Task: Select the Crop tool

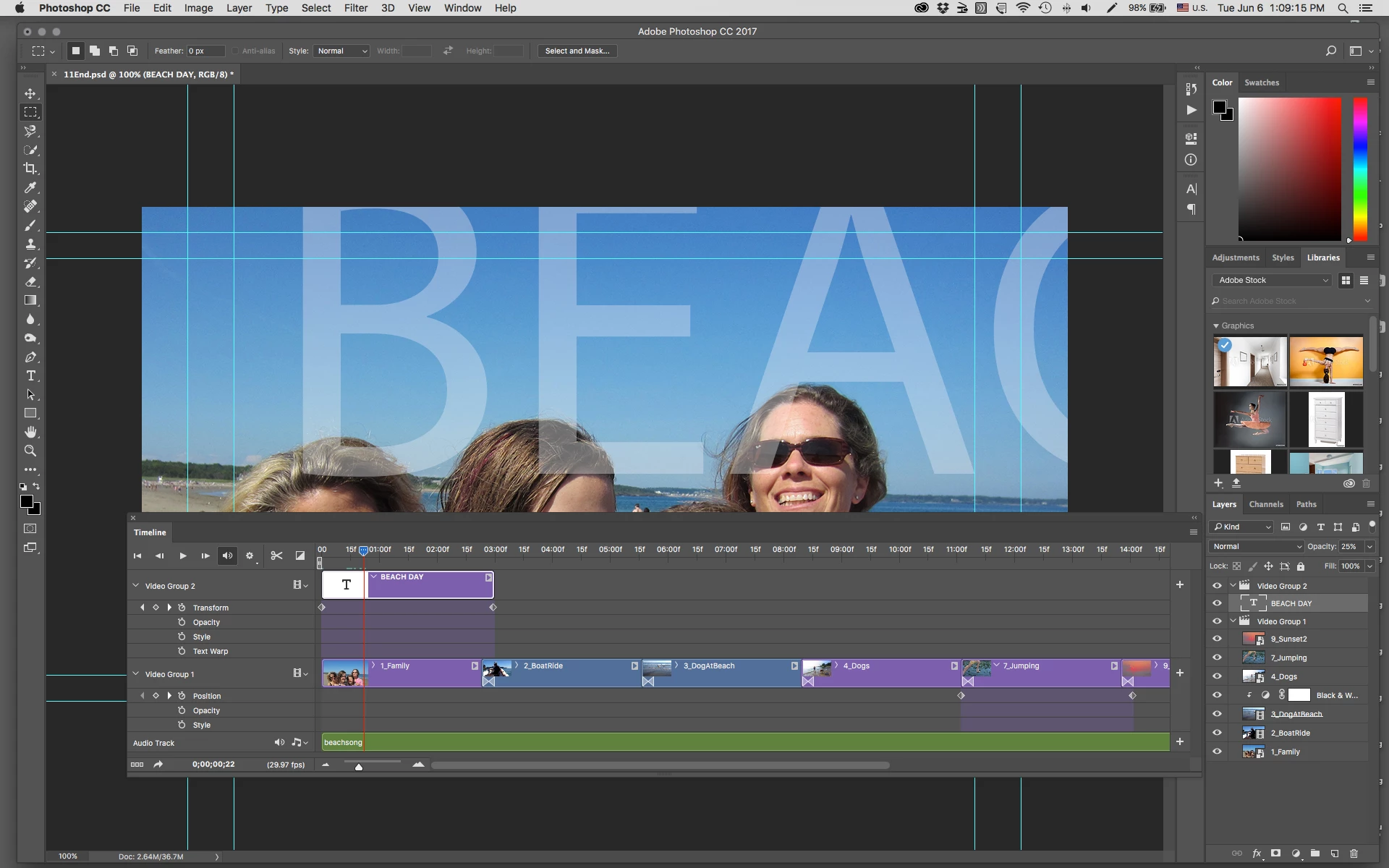Action: tap(30, 169)
